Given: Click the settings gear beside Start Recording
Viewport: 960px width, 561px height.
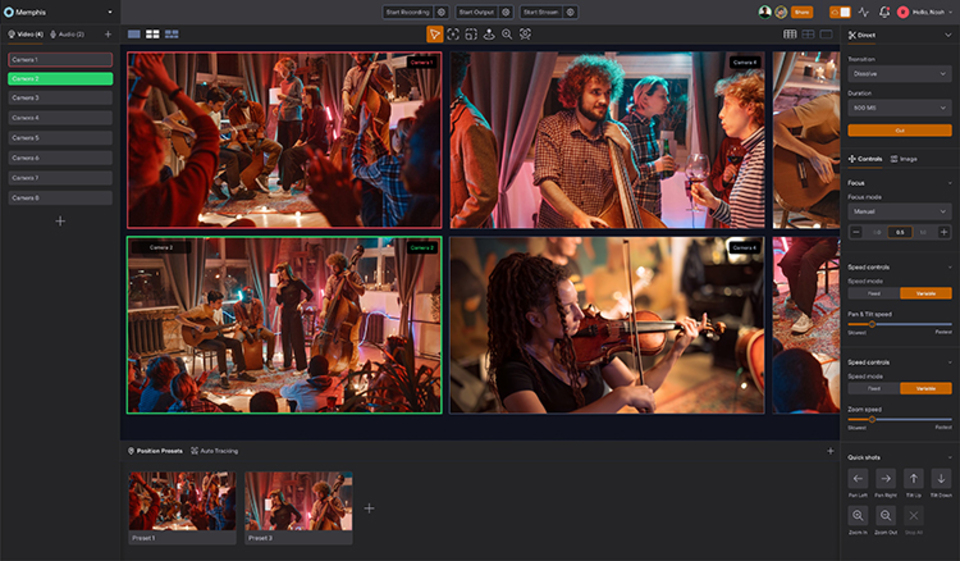Looking at the screenshot, I should coord(441,12).
